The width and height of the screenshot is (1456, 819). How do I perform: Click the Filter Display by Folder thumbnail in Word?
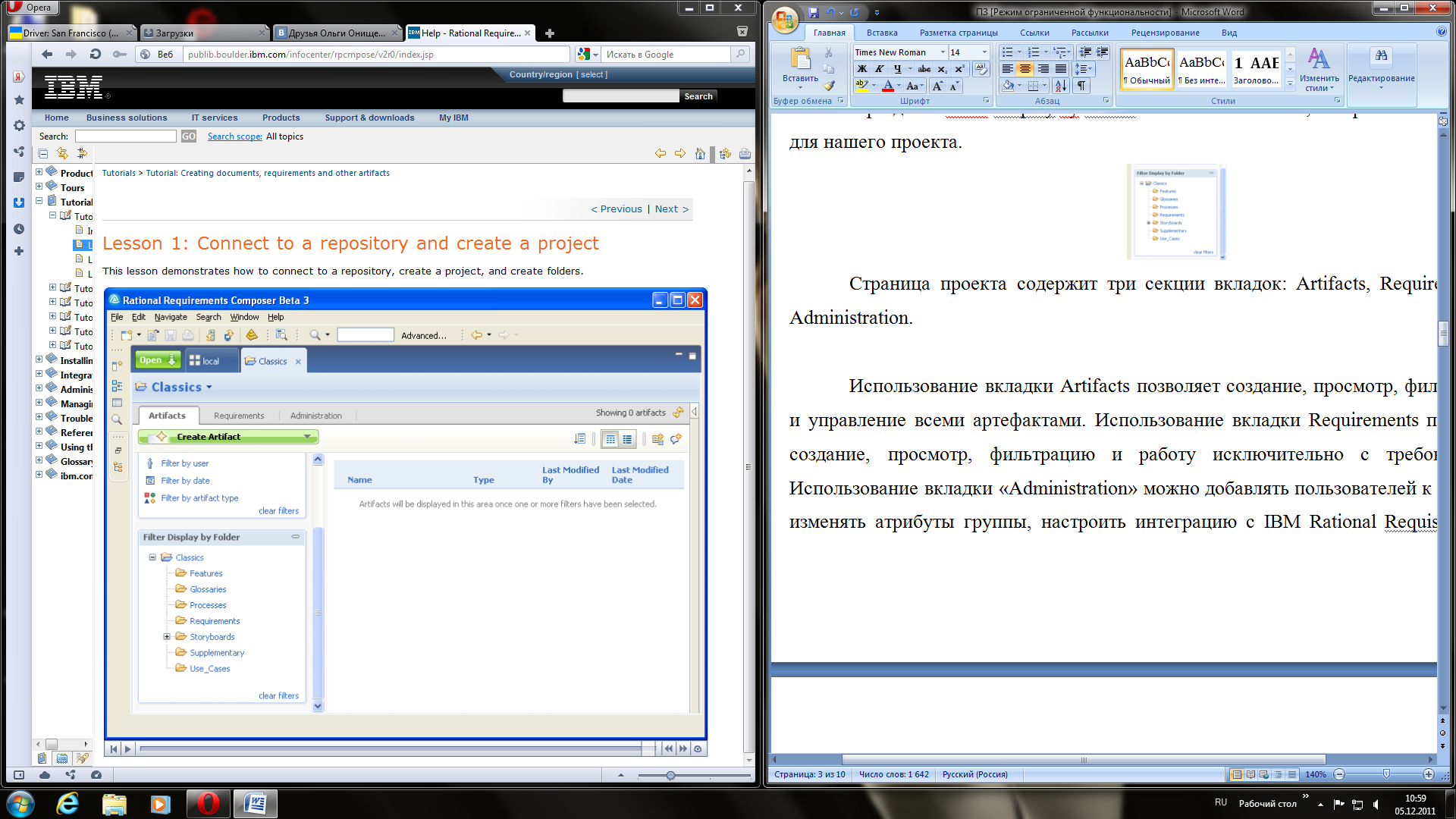[1176, 212]
